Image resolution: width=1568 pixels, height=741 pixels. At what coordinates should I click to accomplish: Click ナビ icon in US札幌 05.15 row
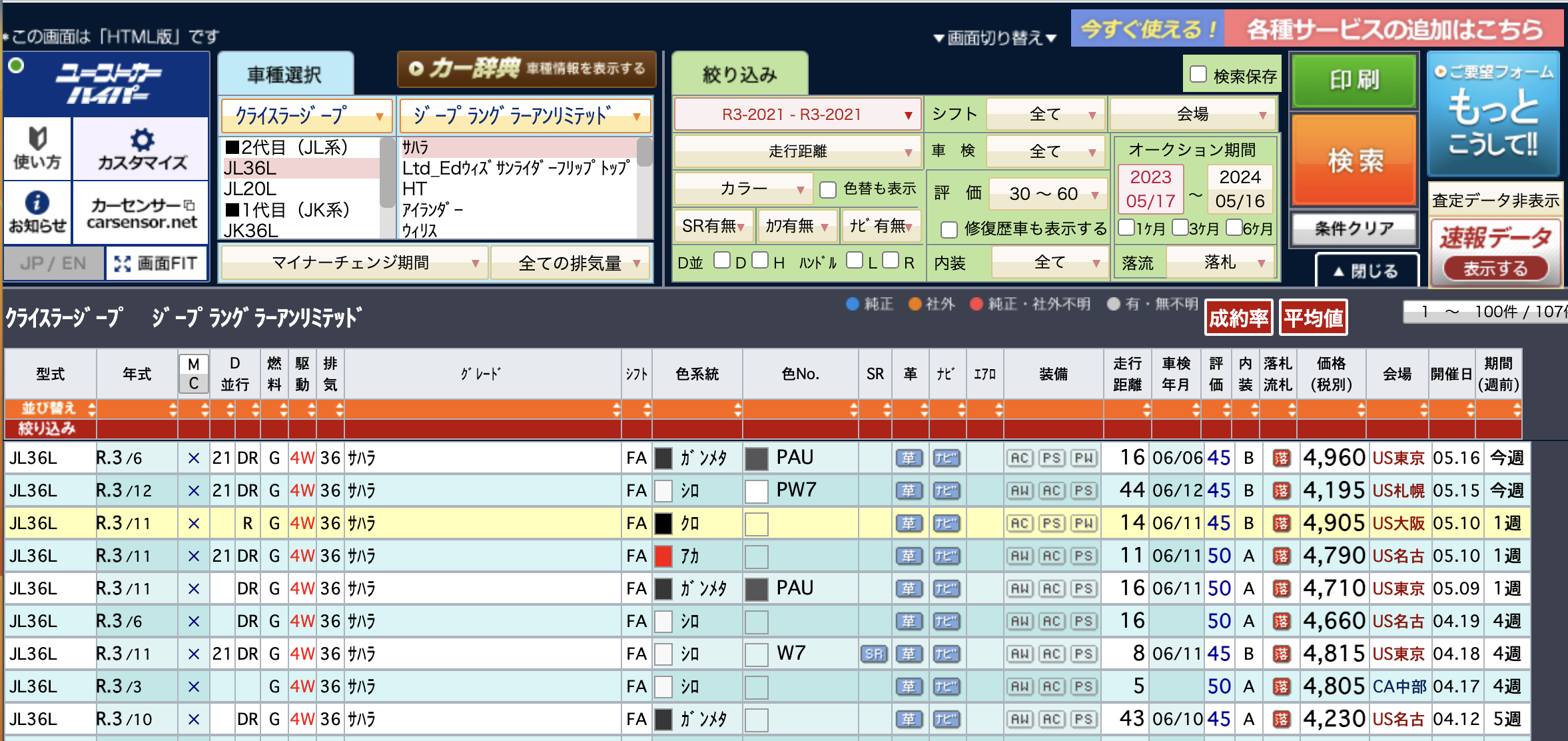946,490
